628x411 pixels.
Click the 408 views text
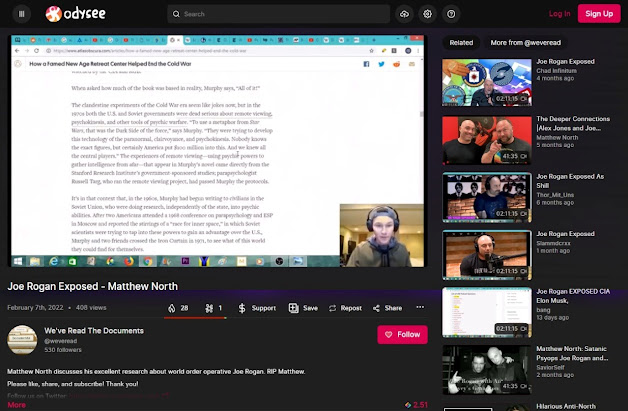click(91, 308)
